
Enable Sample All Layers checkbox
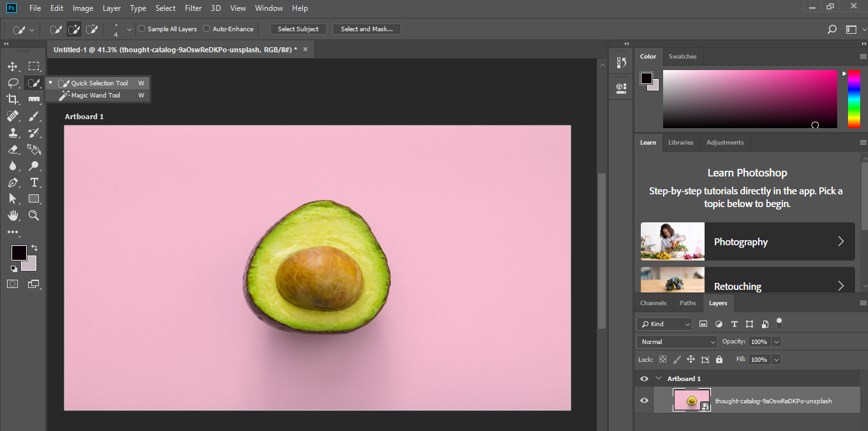point(141,29)
